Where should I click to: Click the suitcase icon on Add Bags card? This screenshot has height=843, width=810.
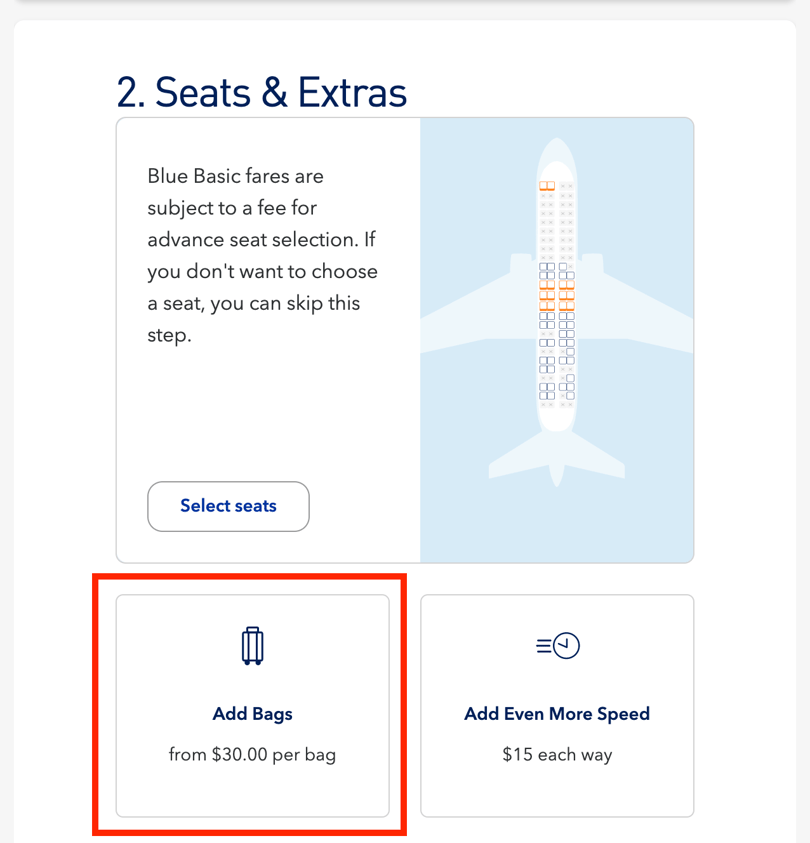[x=252, y=645]
